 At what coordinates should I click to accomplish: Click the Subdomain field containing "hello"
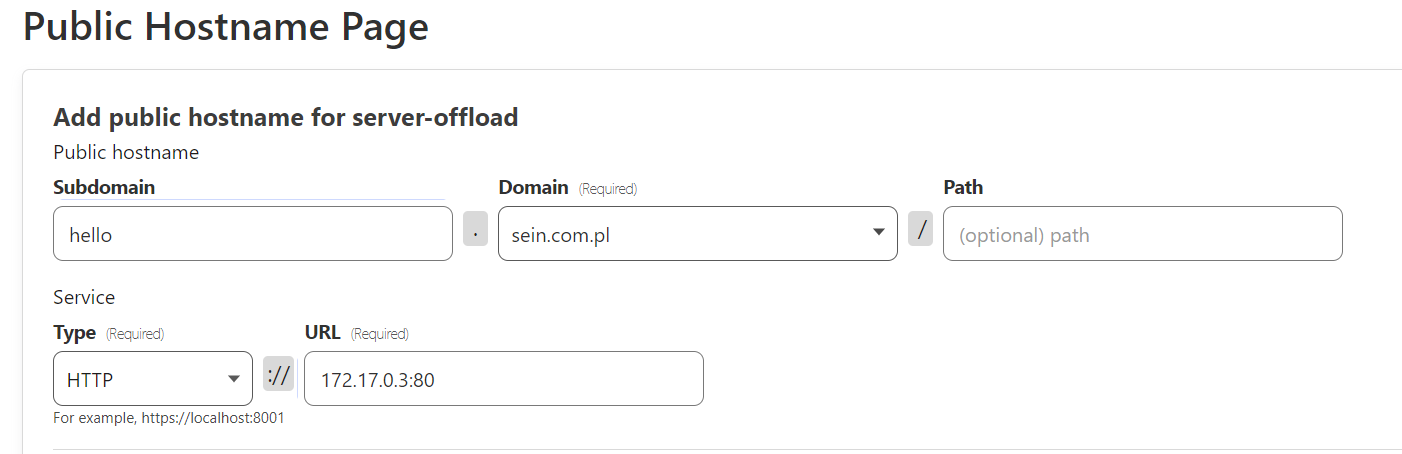(252, 234)
